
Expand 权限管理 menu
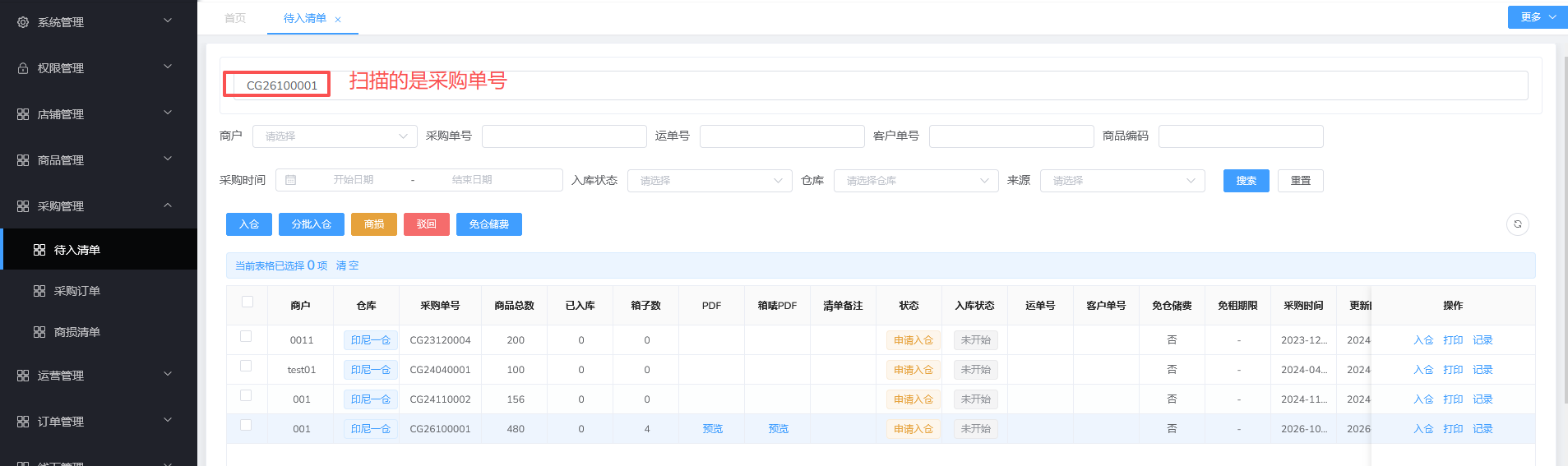click(x=168, y=67)
